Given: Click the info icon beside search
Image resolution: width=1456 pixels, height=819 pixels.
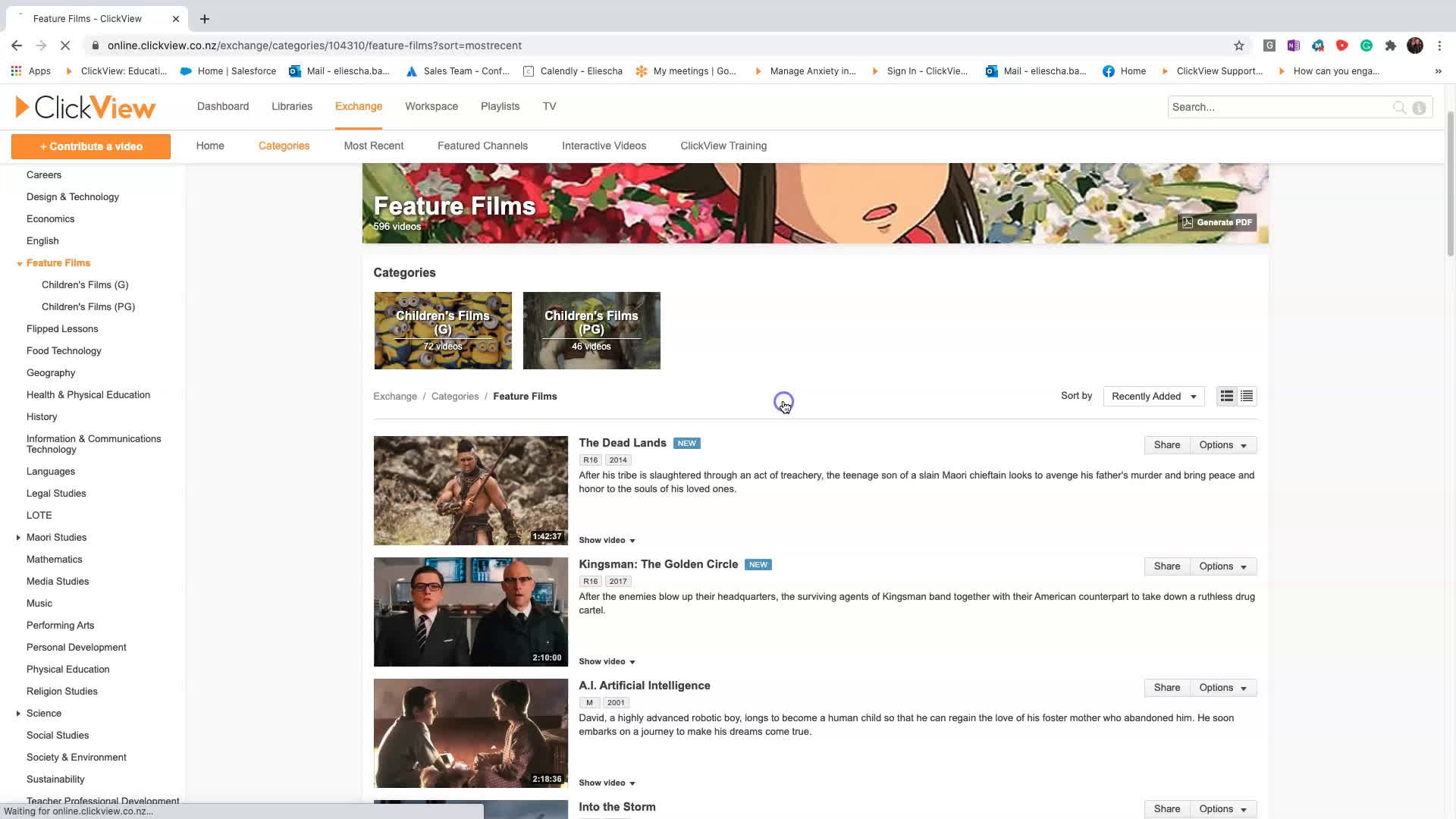Looking at the screenshot, I should point(1419,107).
